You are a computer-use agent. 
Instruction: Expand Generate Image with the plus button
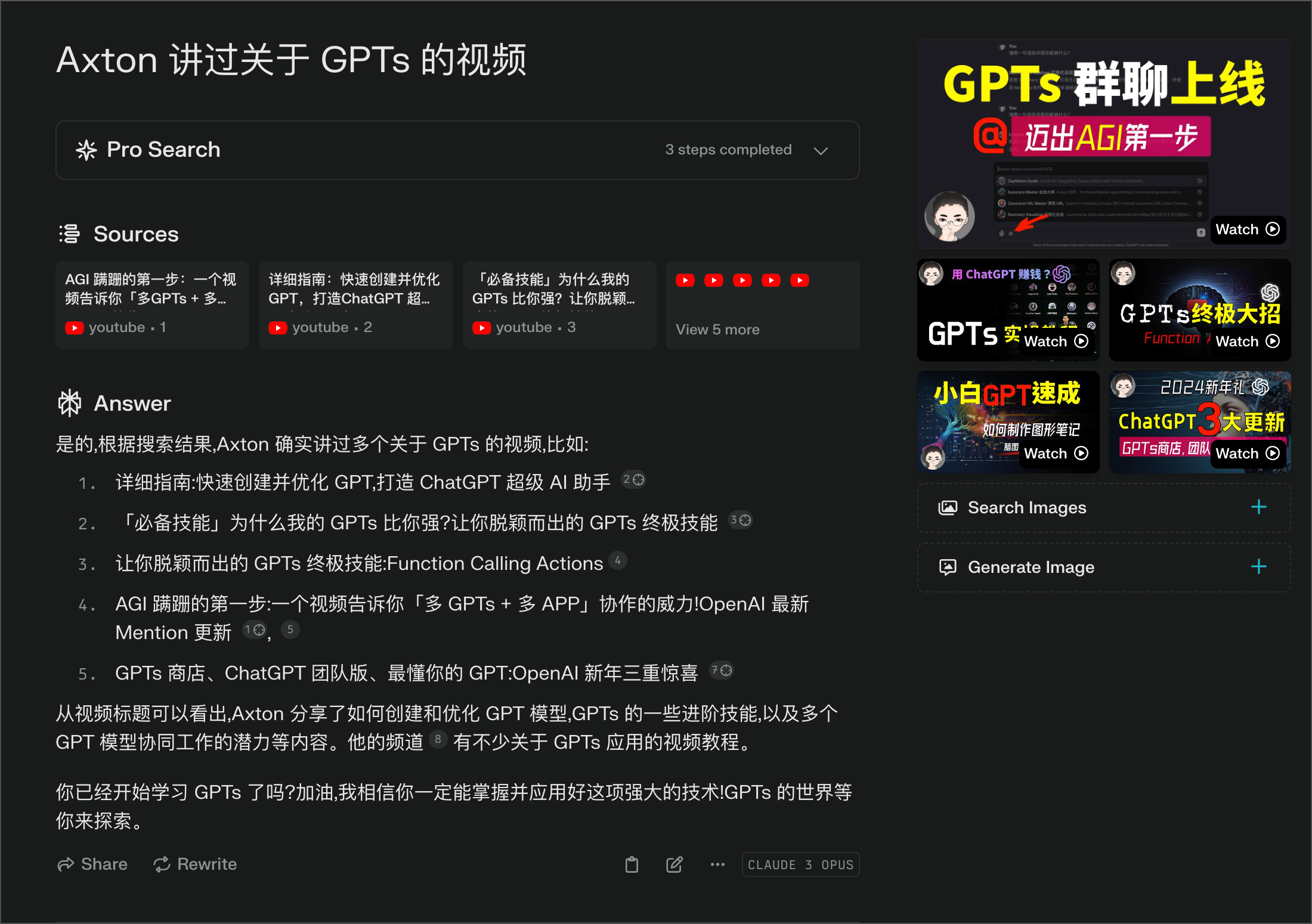click(1258, 566)
